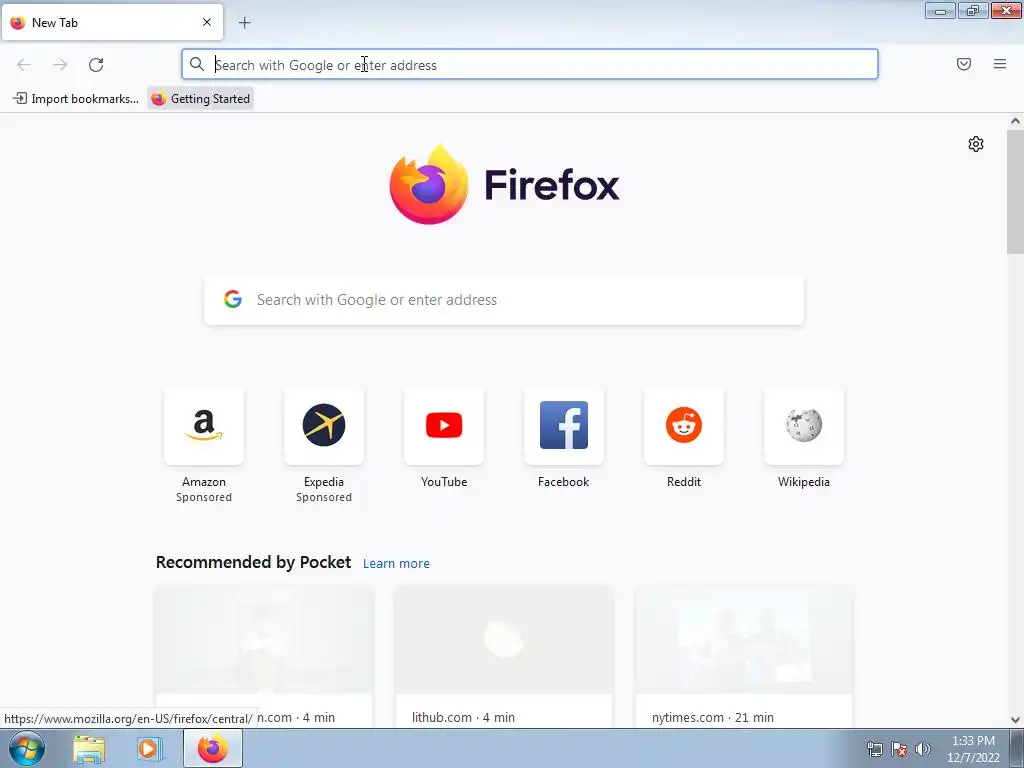Viewport: 1024px width, 768px height.
Task: Click the taskbar clock showing 1:33 PM
Action: (973, 749)
